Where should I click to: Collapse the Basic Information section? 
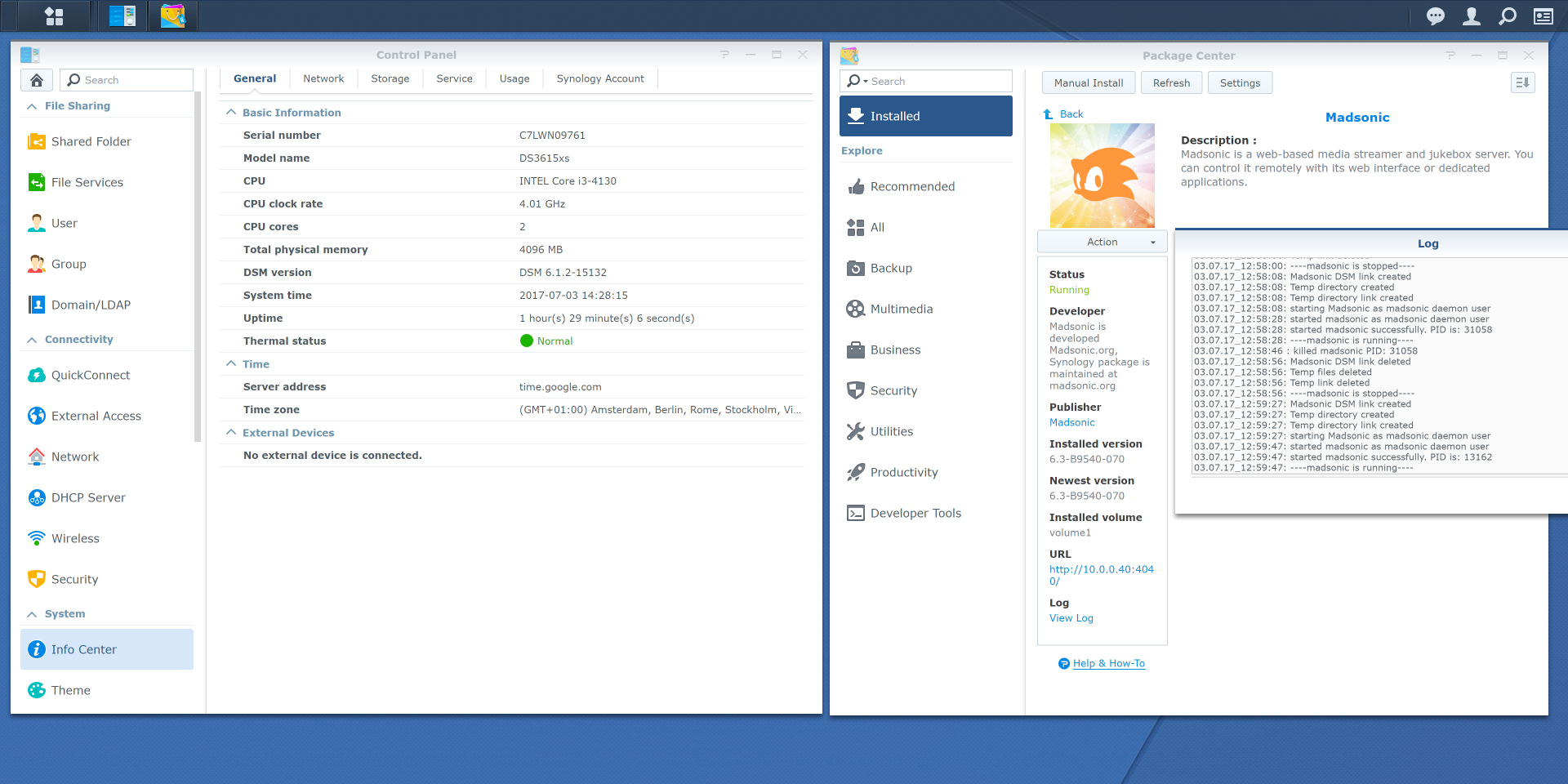[x=232, y=113]
